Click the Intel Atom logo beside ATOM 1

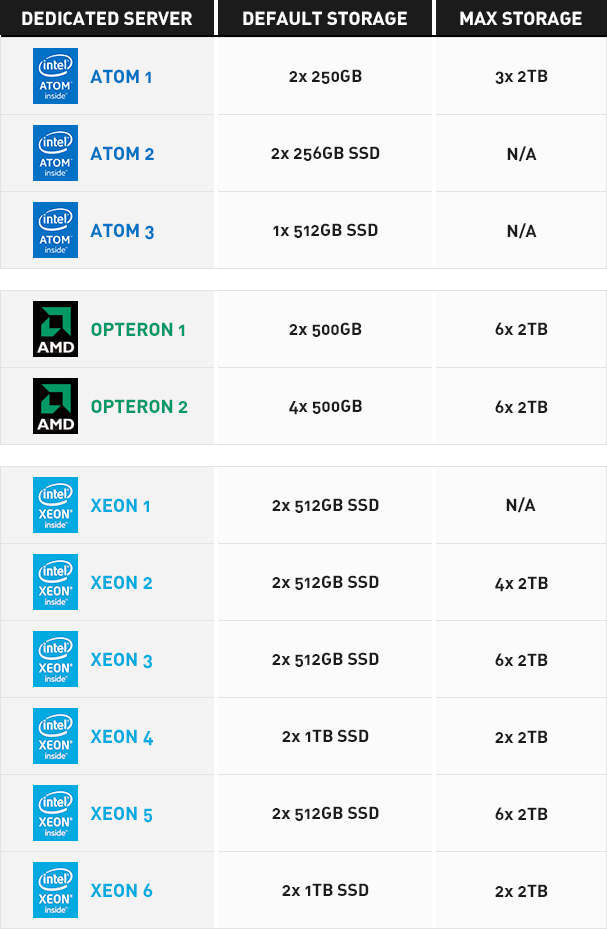click(x=55, y=76)
